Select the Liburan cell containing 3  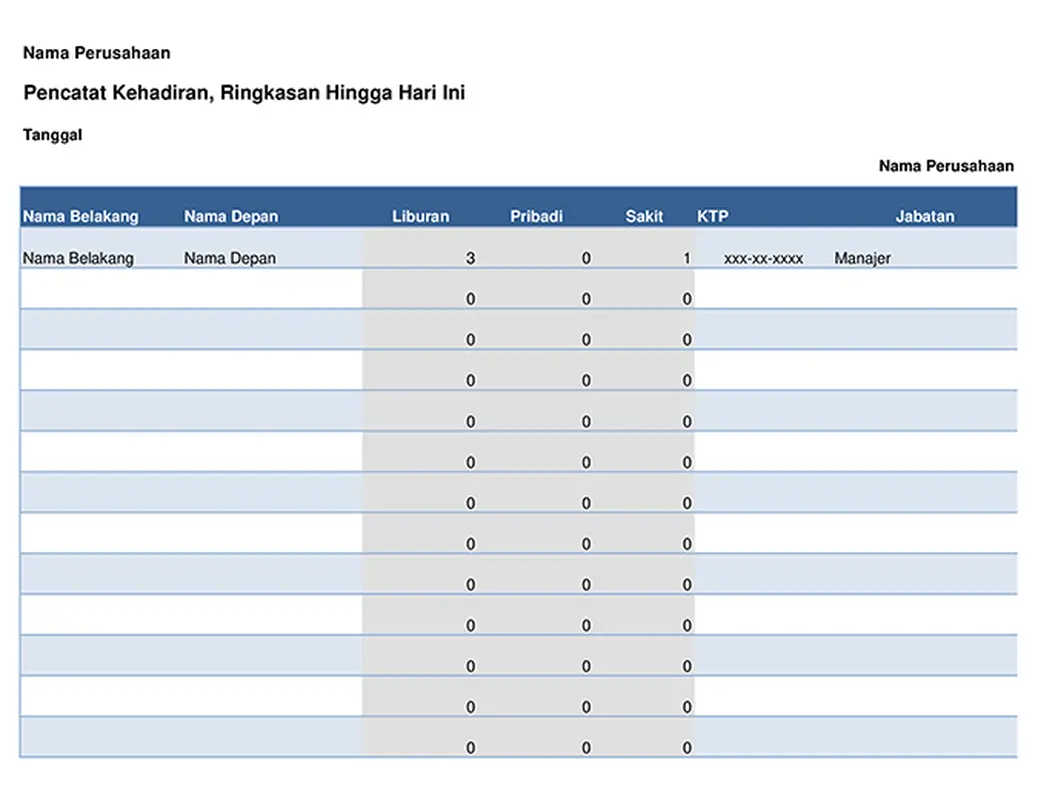point(470,258)
